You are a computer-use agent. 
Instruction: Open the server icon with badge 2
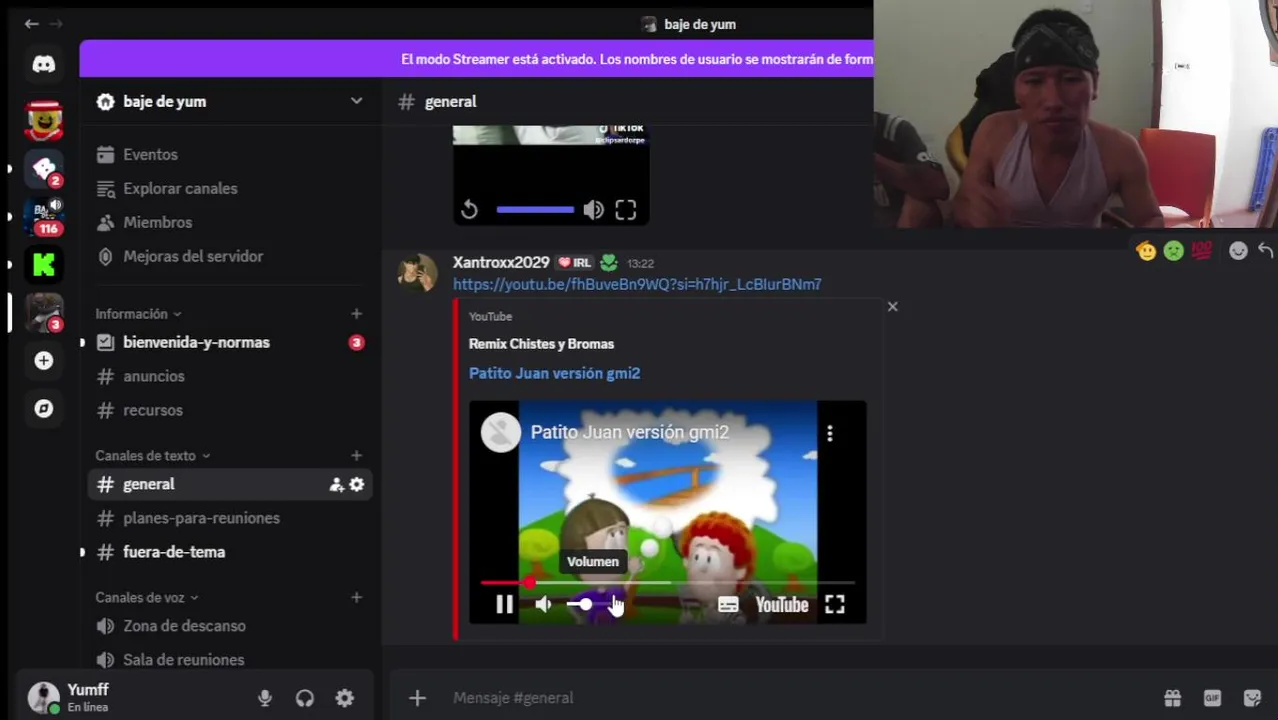tap(43, 170)
